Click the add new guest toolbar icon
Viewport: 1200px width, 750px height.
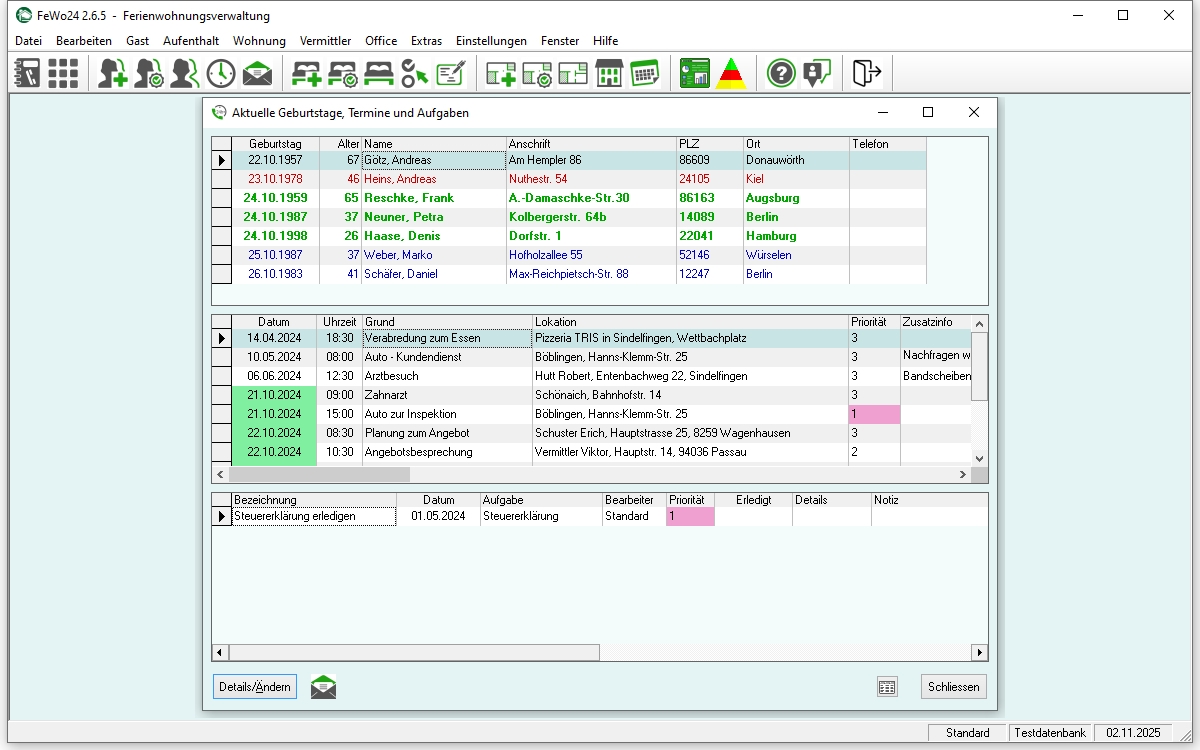point(113,73)
